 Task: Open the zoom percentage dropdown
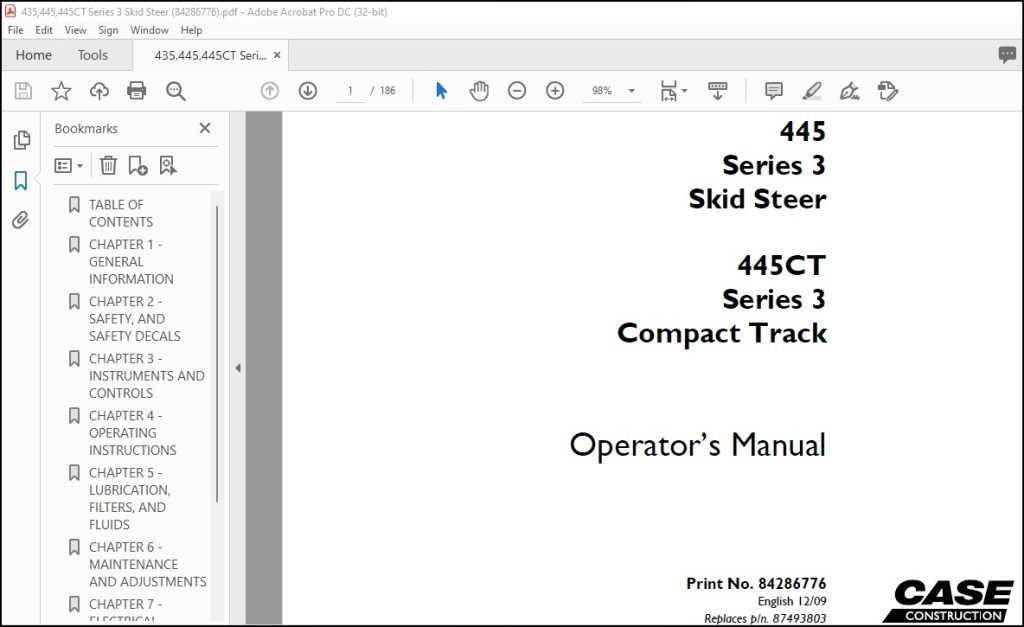[x=632, y=91]
